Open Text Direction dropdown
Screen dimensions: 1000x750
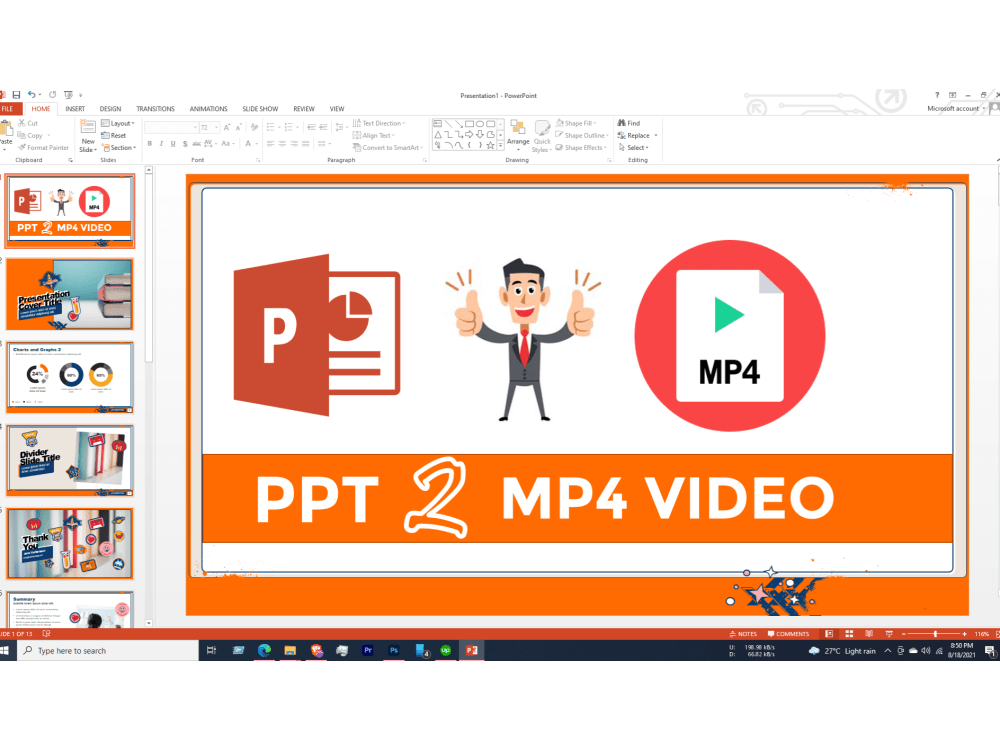pyautogui.click(x=379, y=123)
